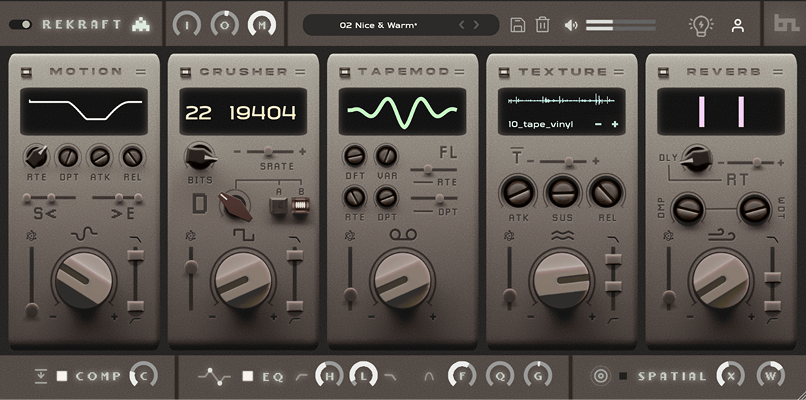Select Crusher switch A
This screenshot has width=806, height=400.
(279, 207)
